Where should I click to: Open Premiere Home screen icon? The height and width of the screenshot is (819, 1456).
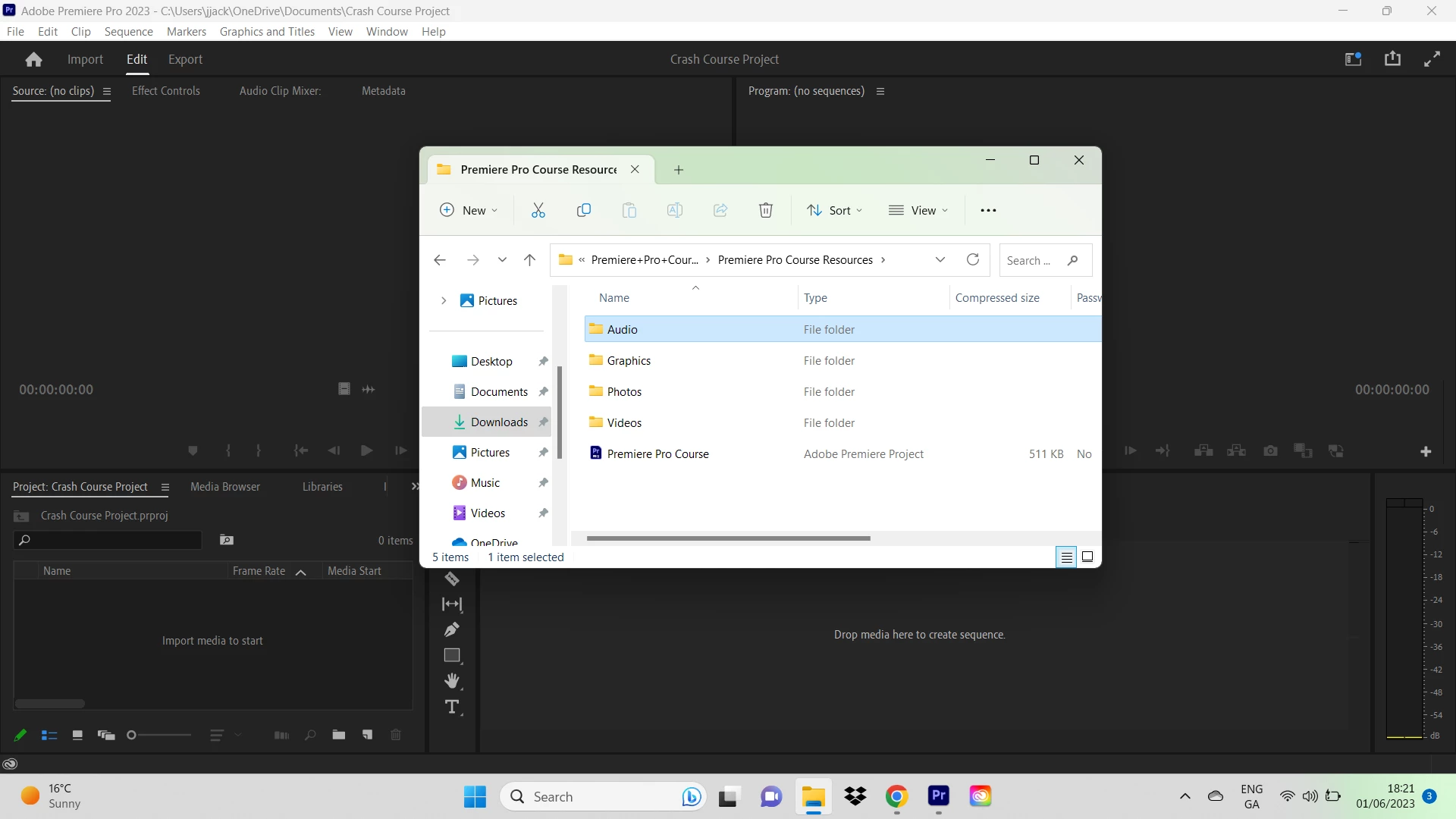(33, 59)
